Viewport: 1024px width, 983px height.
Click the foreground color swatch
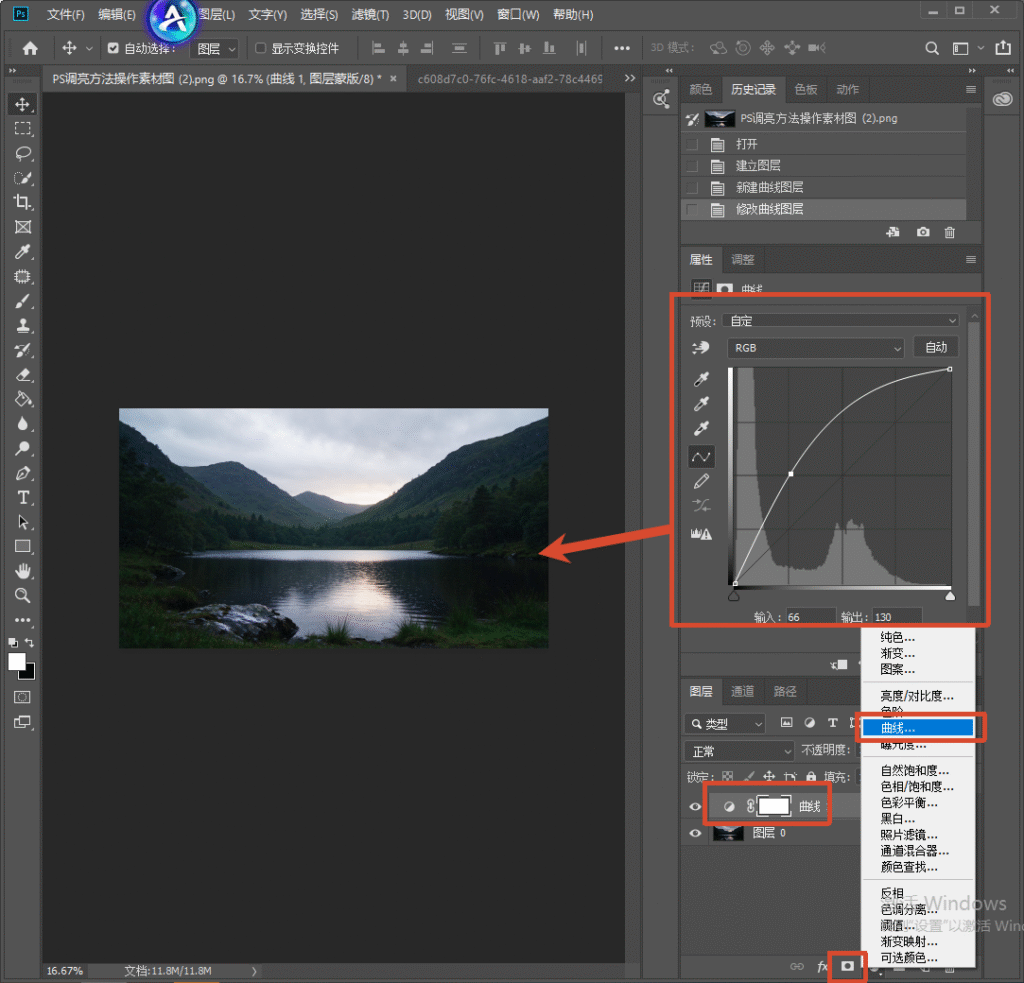coord(17,662)
